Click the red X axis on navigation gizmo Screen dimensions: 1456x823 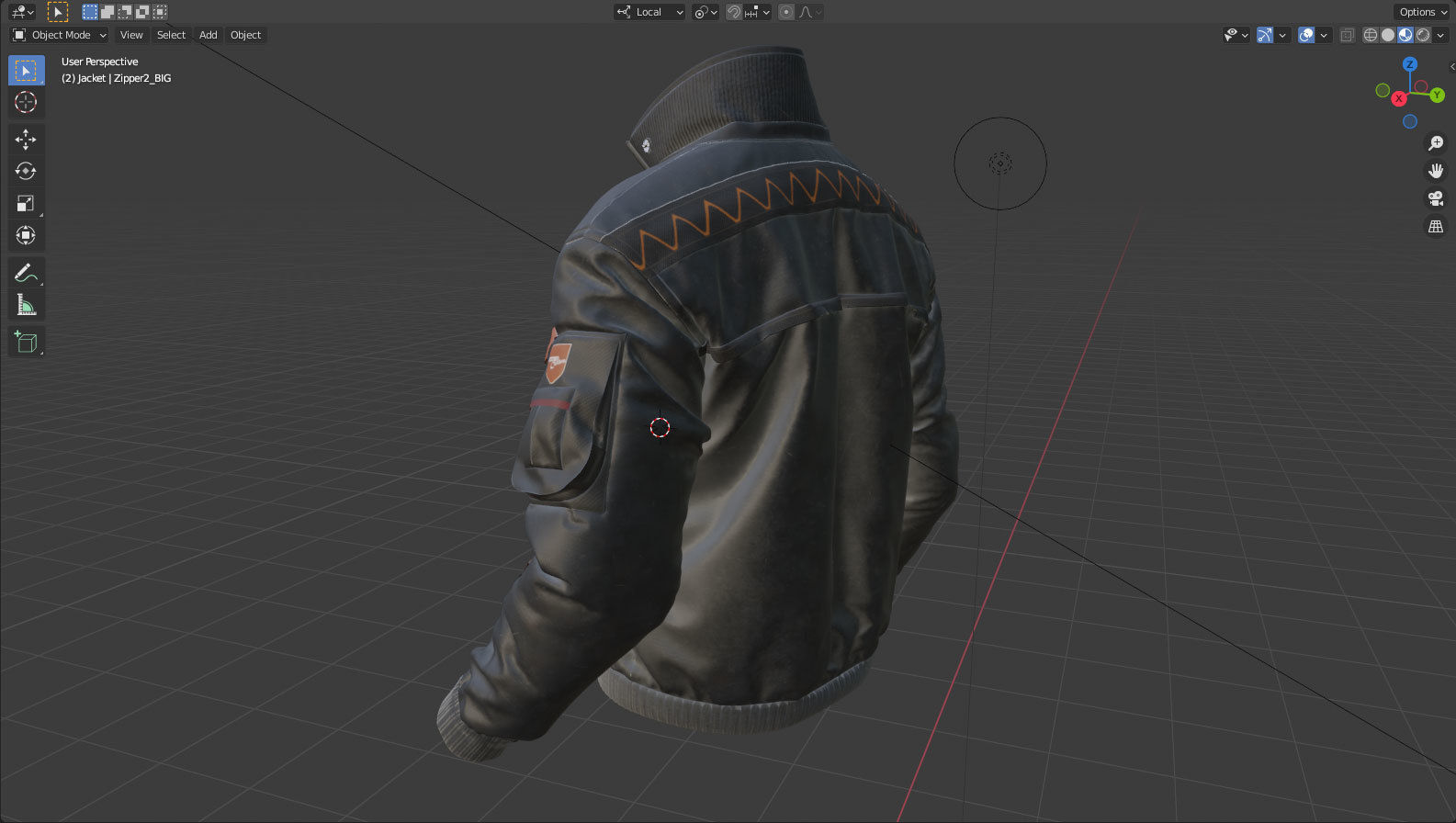pos(1399,98)
